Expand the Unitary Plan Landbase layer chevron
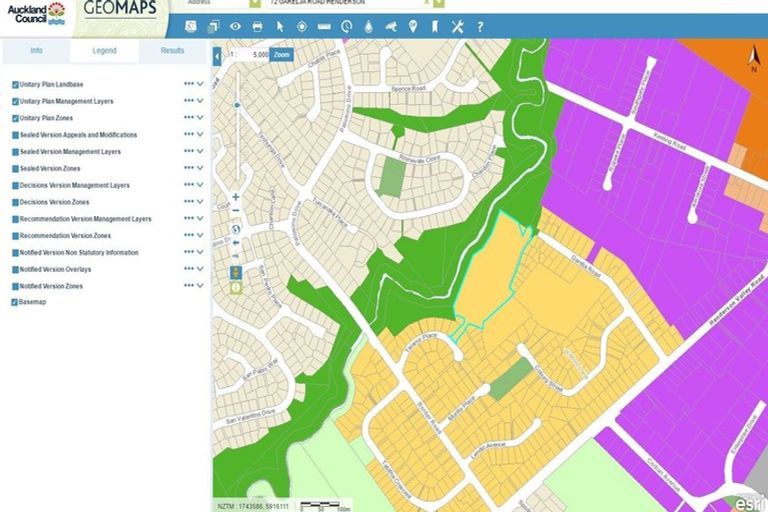 [x=200, y=85]
